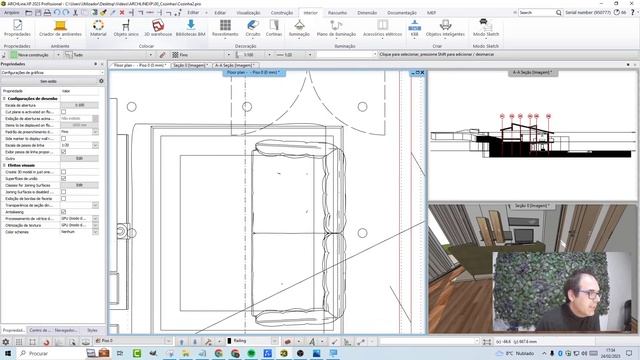The image size is (640, 360).
Task: Open 'Padrão de preenchimento' dropdown
Action: [x=96, y=132]
